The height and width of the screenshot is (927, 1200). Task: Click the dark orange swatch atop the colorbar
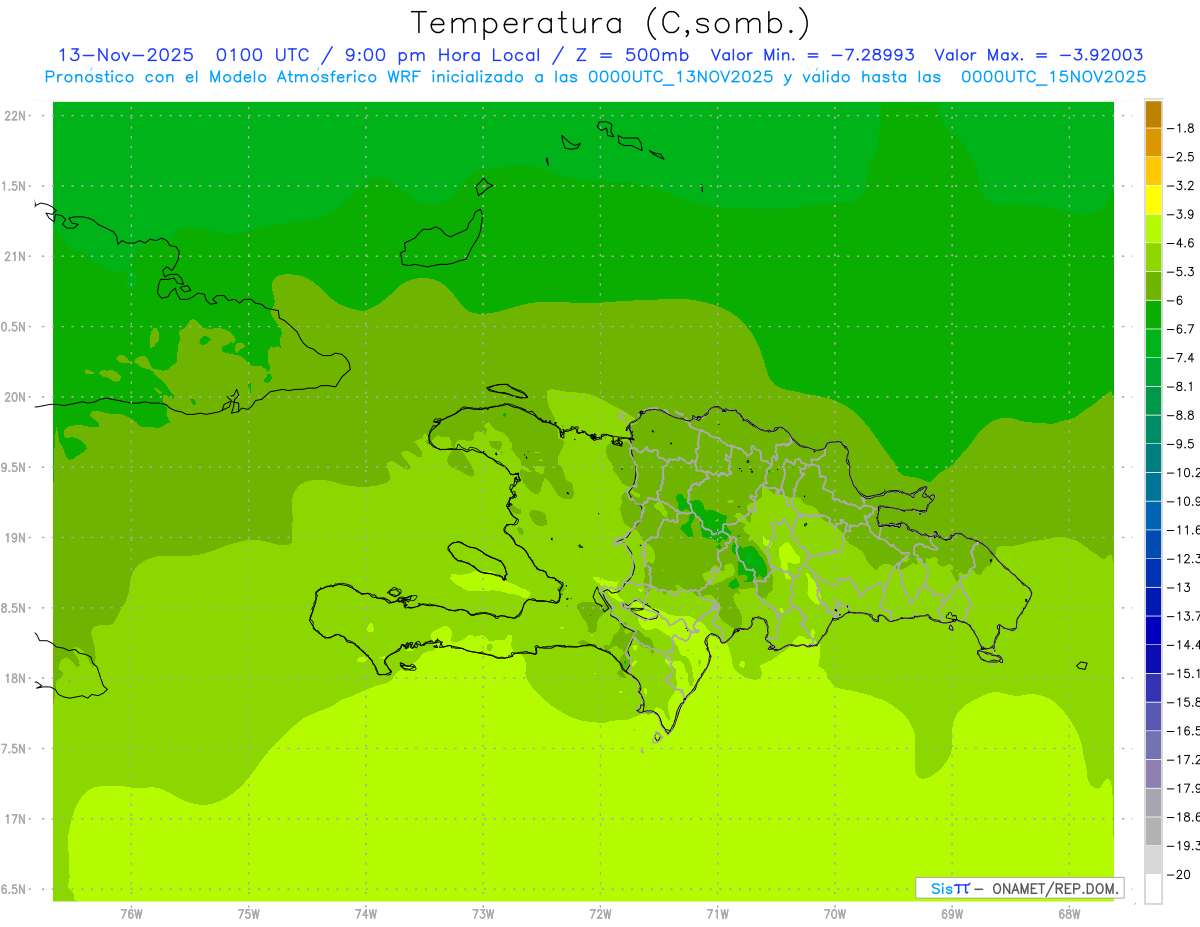[x=1153, y=115]
